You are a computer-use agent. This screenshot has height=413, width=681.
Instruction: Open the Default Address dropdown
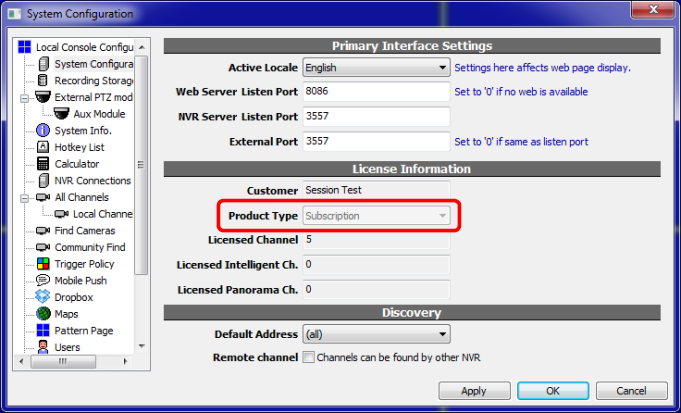click(x=376, y=334)
